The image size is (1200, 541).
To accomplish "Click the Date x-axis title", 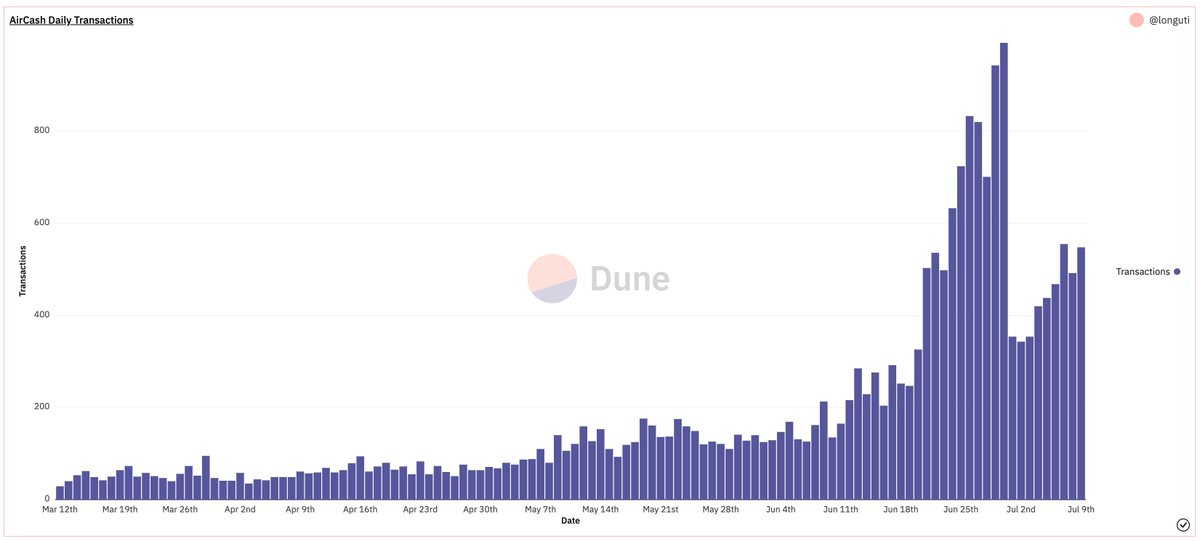I will click(570, 521).
